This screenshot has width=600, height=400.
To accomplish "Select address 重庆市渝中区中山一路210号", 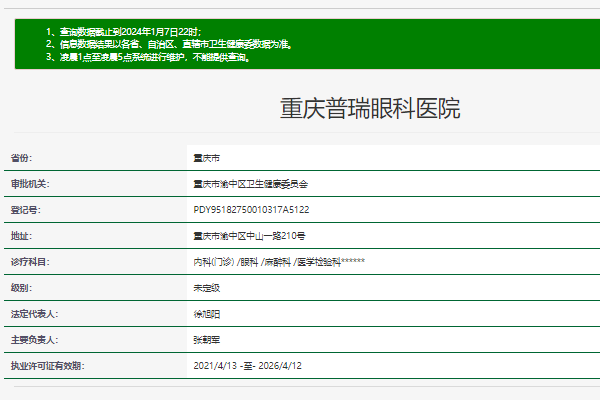I will click(x=249, y=236).
